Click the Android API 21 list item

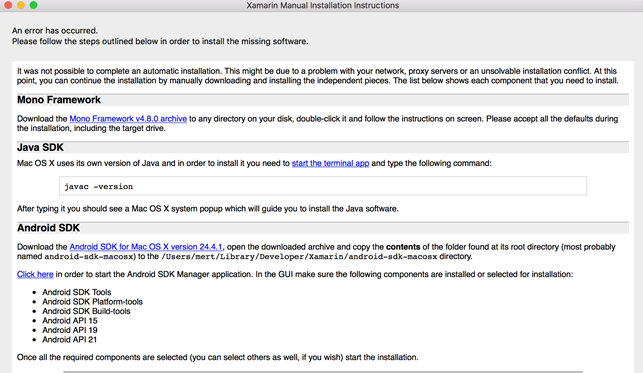point(69,339)
